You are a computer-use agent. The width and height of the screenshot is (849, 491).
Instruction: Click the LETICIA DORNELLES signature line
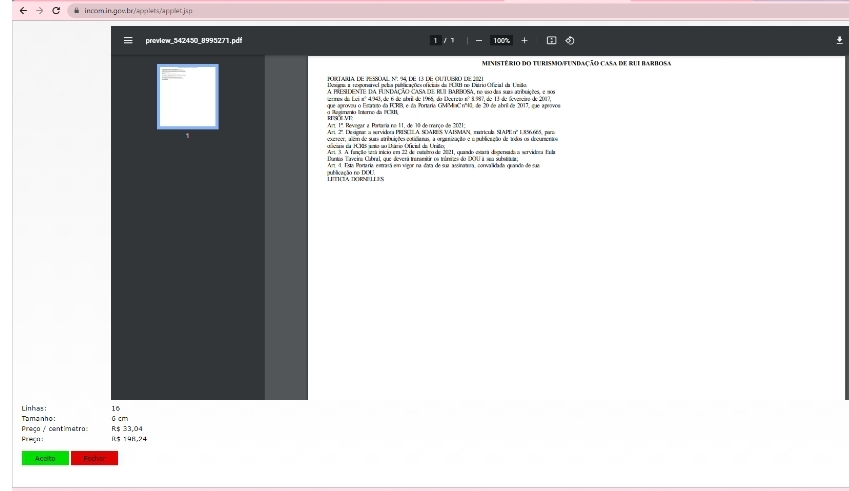355,178
